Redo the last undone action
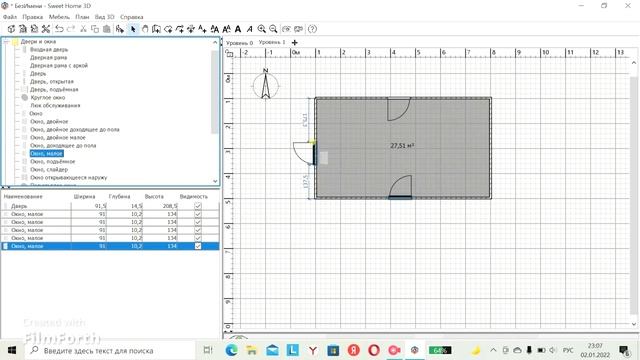The height and width of the screenshot is (360, 640). click(x=71, y=29)
